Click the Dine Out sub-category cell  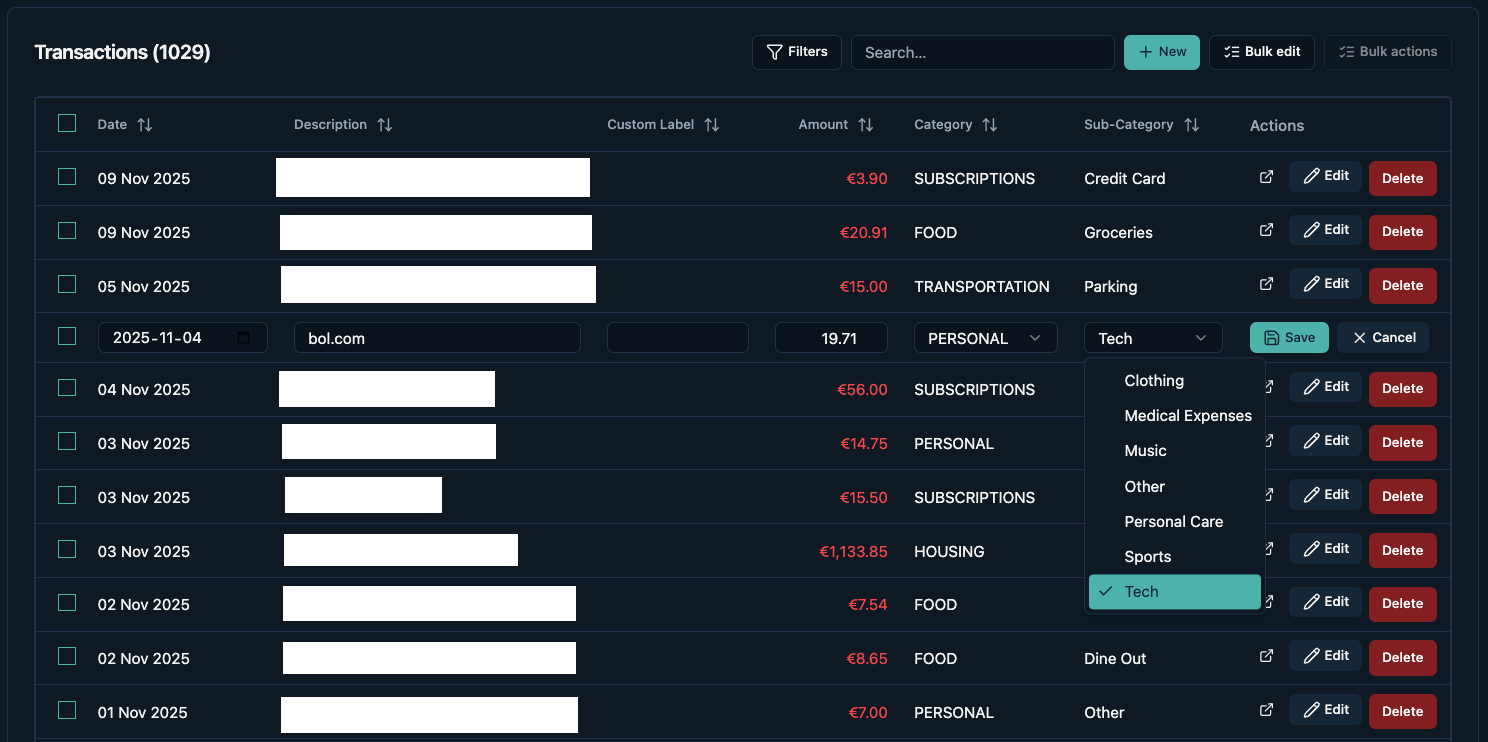(x=1115, y=658)
